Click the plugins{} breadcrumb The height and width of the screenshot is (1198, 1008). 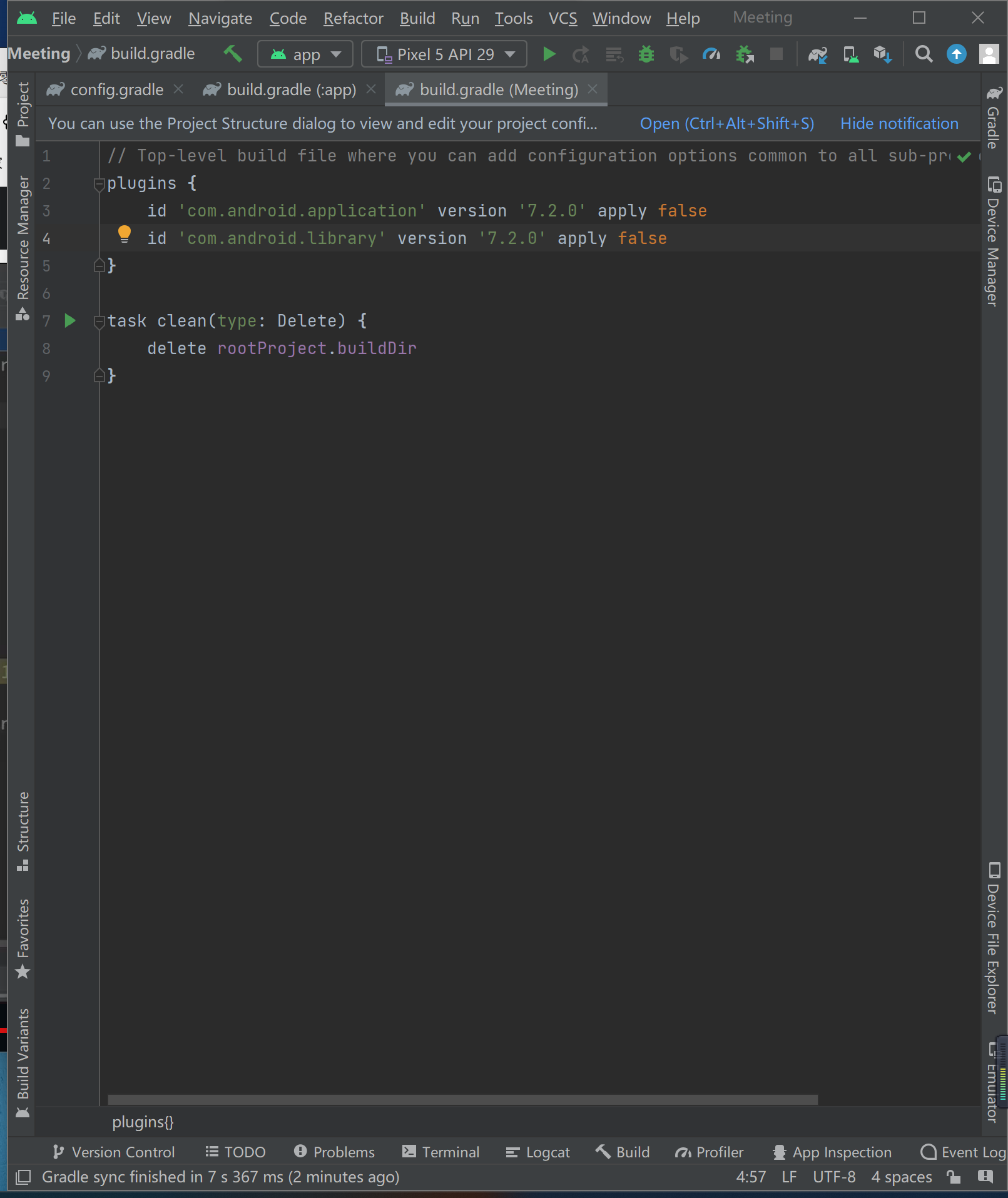143,1122
